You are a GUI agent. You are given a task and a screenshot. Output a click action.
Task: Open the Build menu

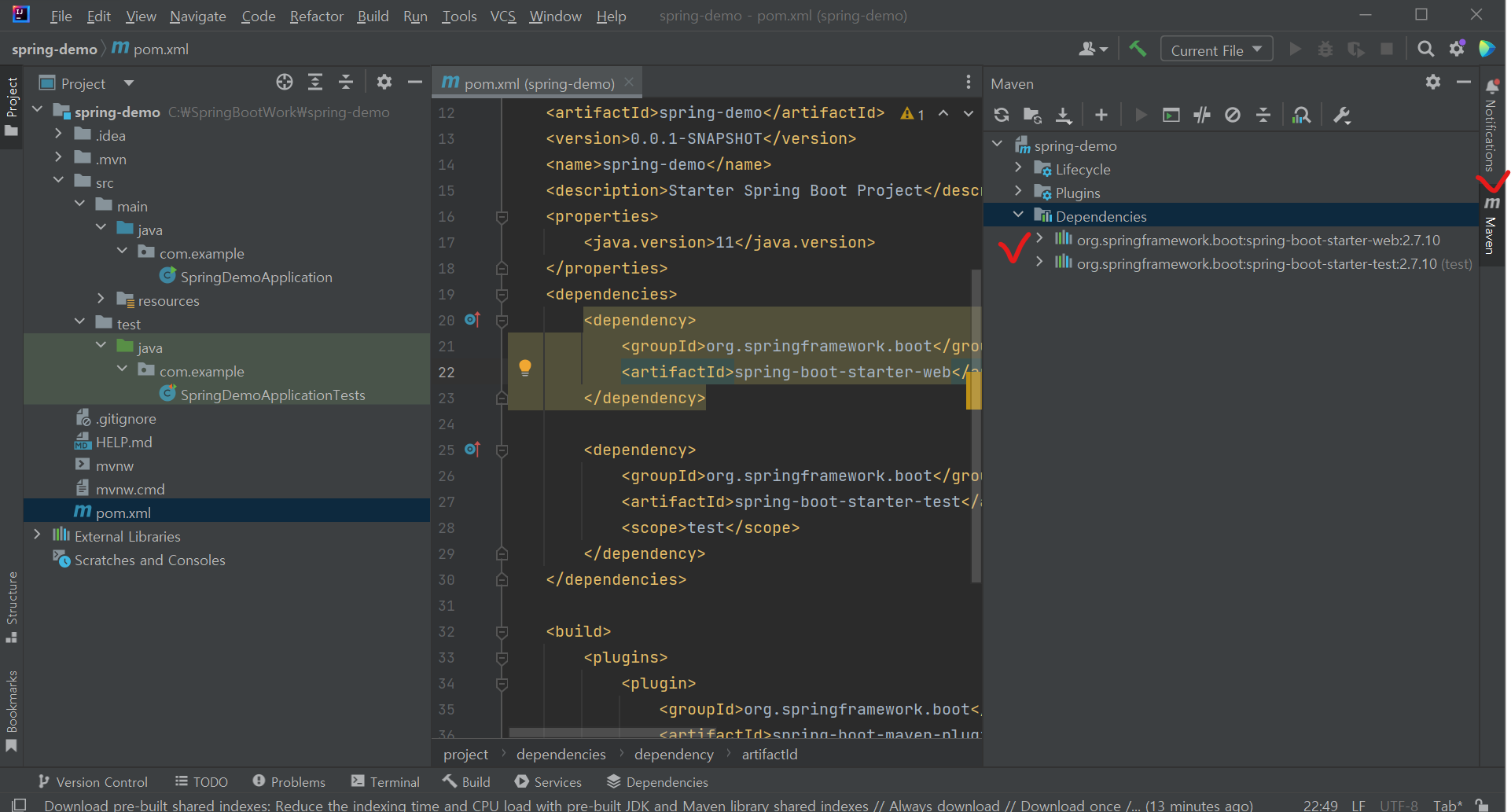[373, 16]
